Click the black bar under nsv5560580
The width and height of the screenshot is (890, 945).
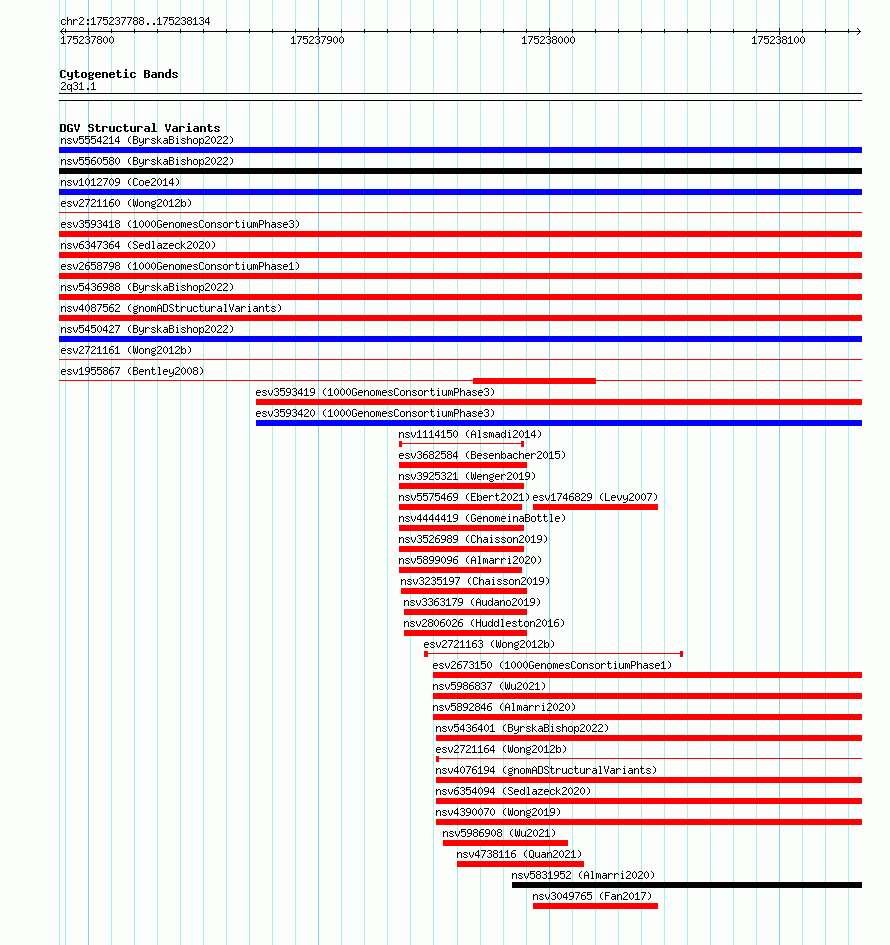pyautogui.click(x=460, y=171)
